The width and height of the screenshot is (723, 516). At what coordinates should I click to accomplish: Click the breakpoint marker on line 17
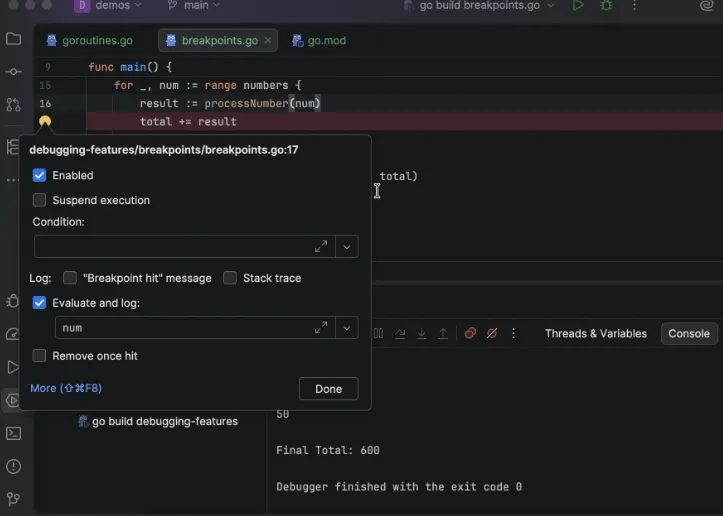[x=45, y=121]
